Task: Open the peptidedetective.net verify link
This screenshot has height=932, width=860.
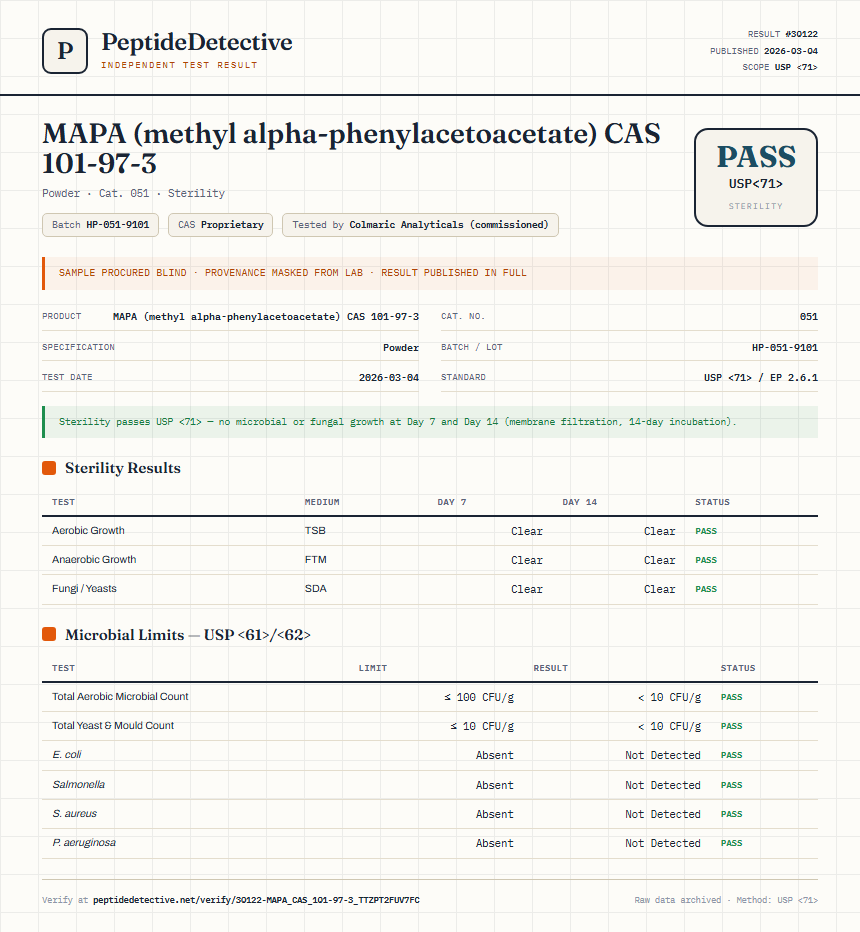Action: click(x=256, y=900)
